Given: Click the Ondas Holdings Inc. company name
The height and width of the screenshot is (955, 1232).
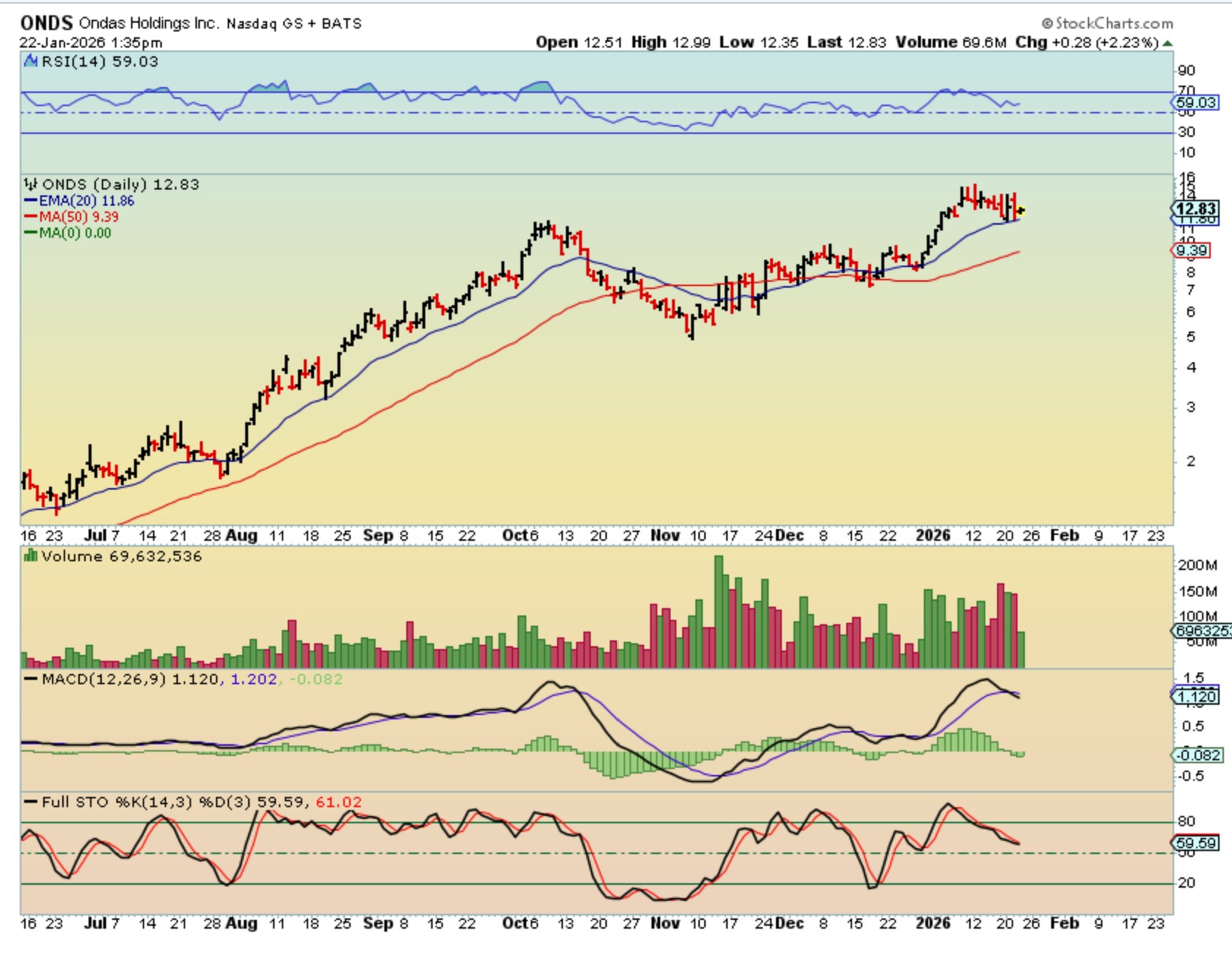Looking at the screenshot, I should pyautogui.click(x=149, y=23).
